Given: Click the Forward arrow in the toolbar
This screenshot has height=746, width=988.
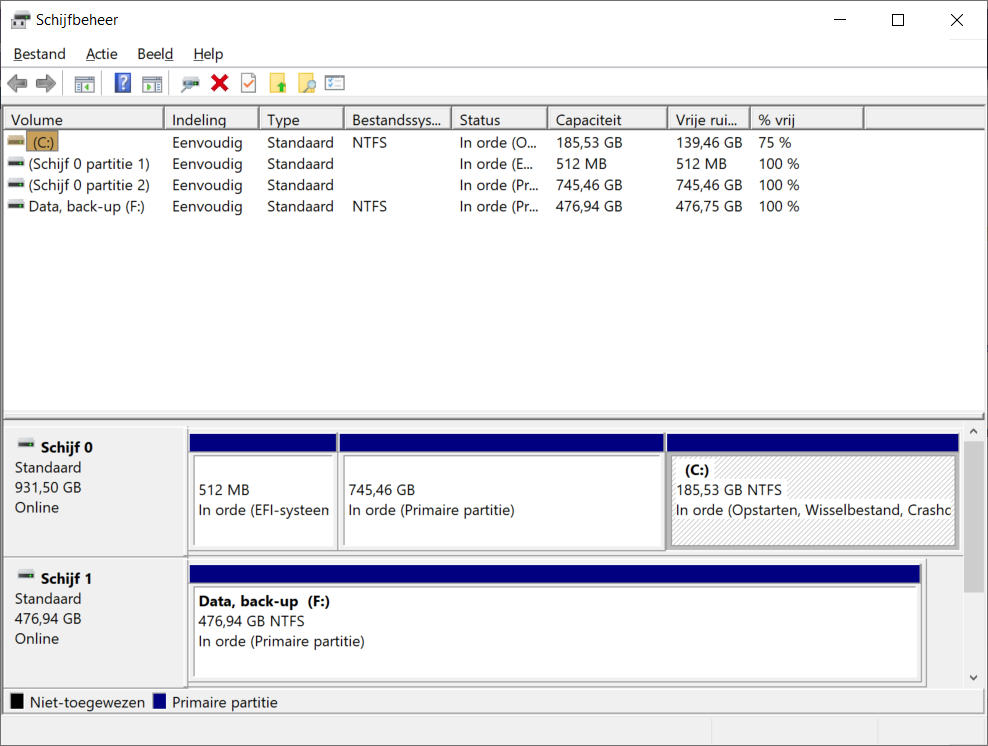Looking at the screenshot, I should click(x=45, y=84).
